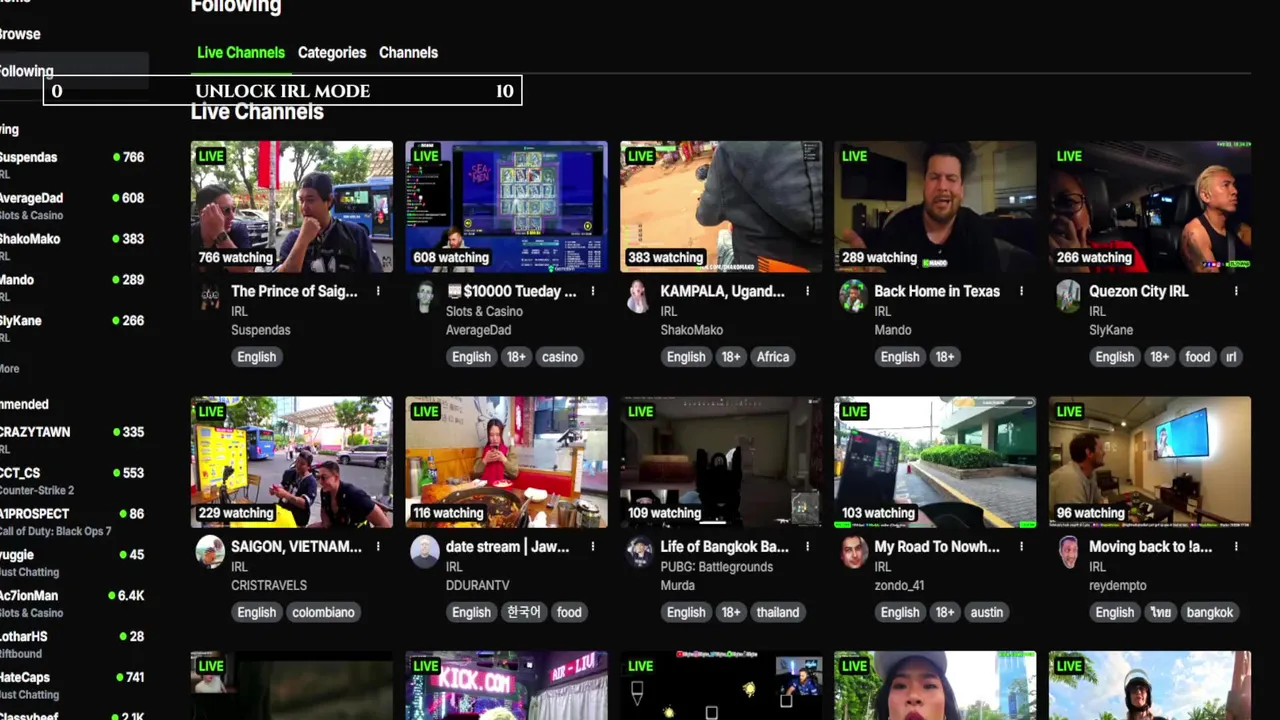
Task: Open Mando in sidebar channel list
Action: pos(72,287)
